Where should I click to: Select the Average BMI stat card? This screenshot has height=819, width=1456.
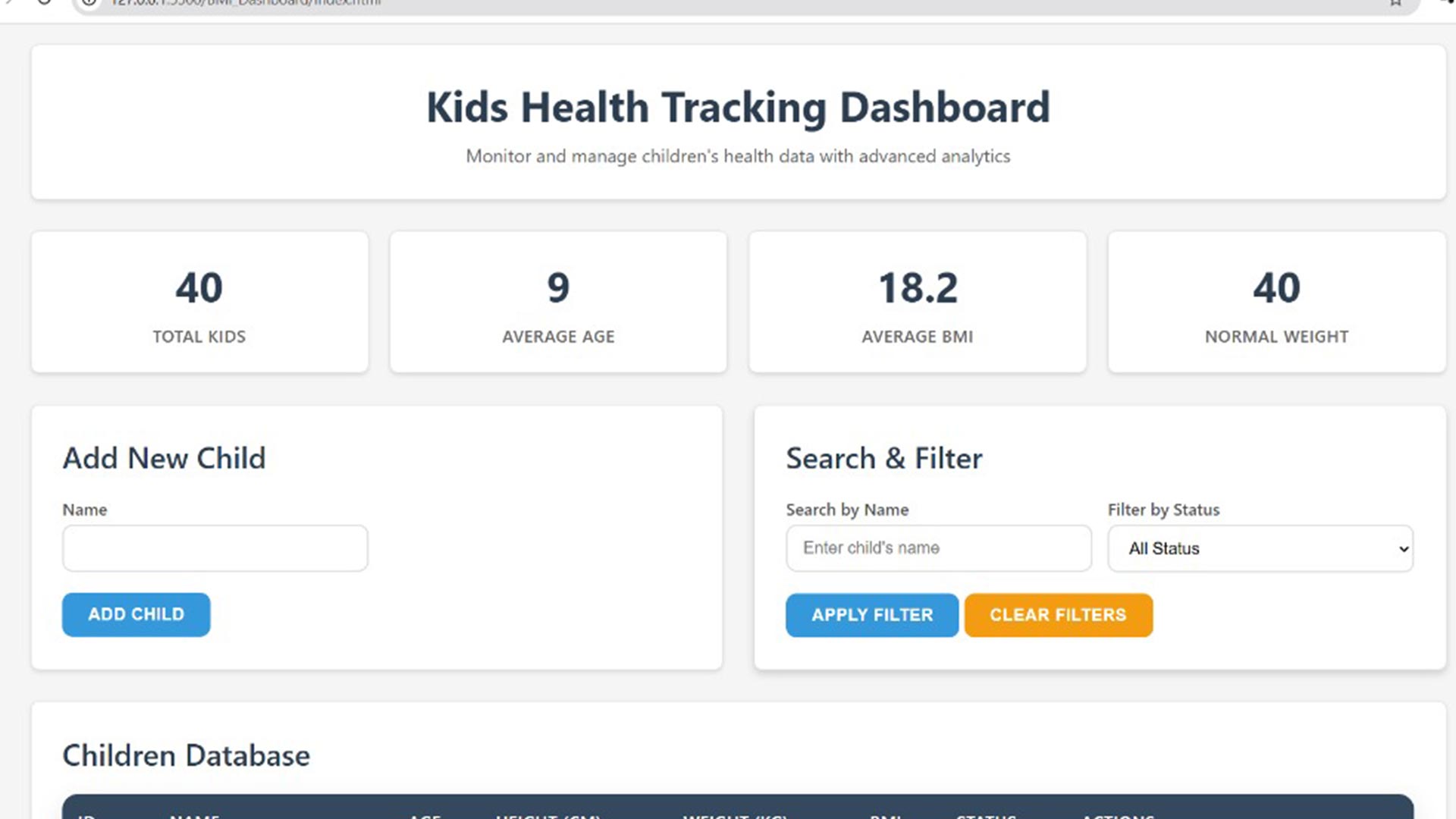point(918,302)
